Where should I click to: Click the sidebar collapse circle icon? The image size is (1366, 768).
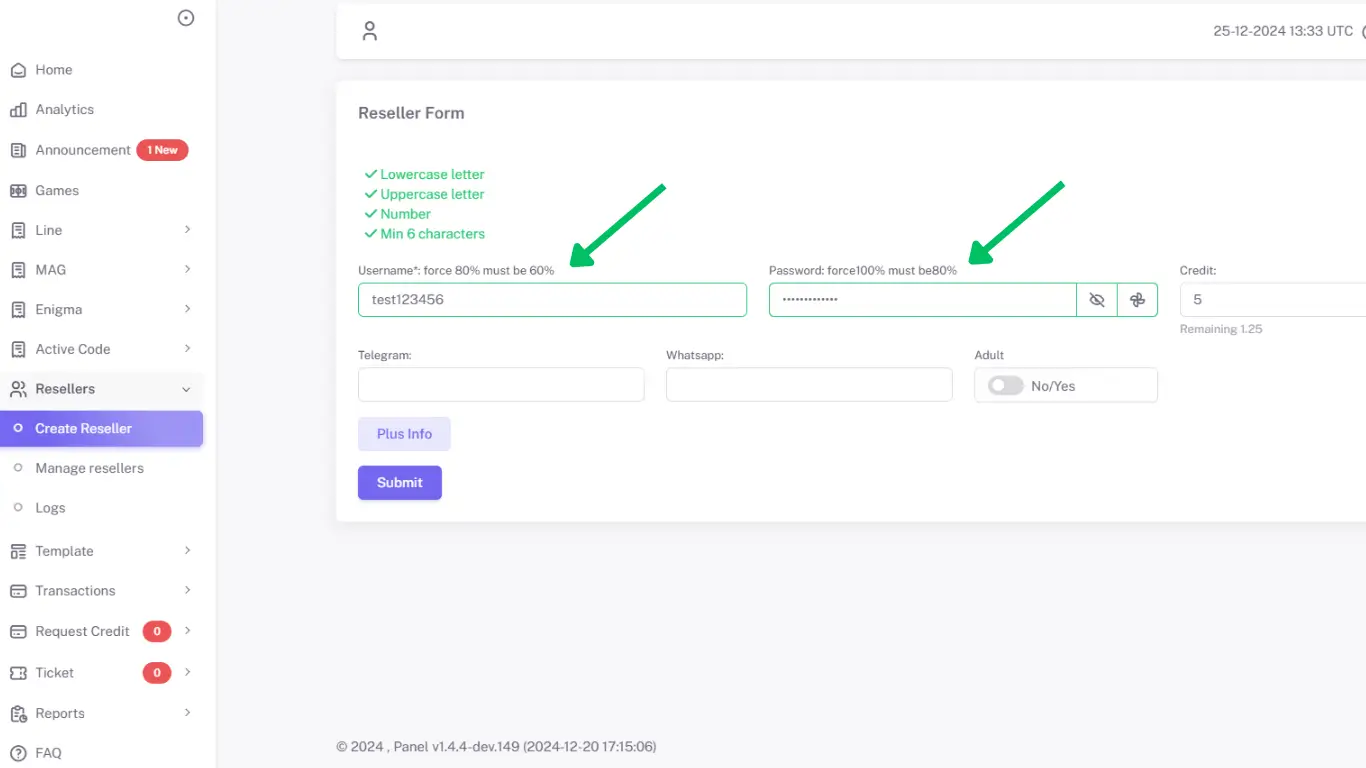click(x=186, y=18)
